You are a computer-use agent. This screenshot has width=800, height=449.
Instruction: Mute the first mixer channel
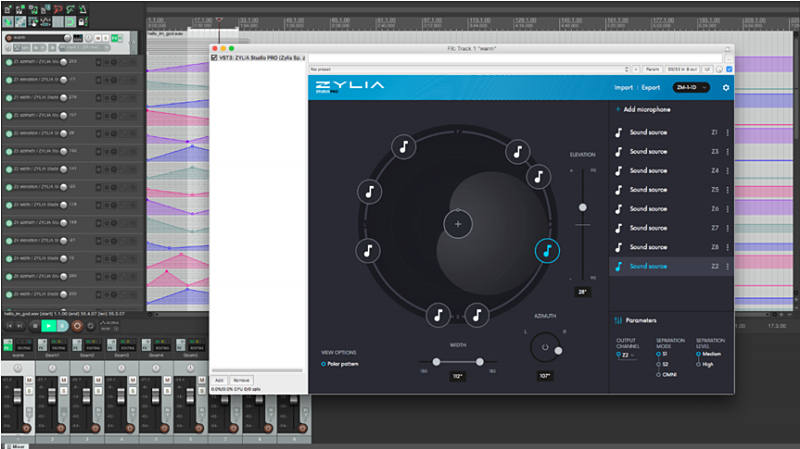click(29, 380)
